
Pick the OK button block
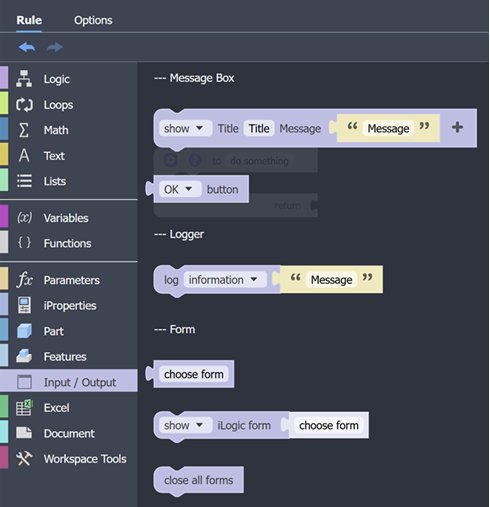[197, 189]
